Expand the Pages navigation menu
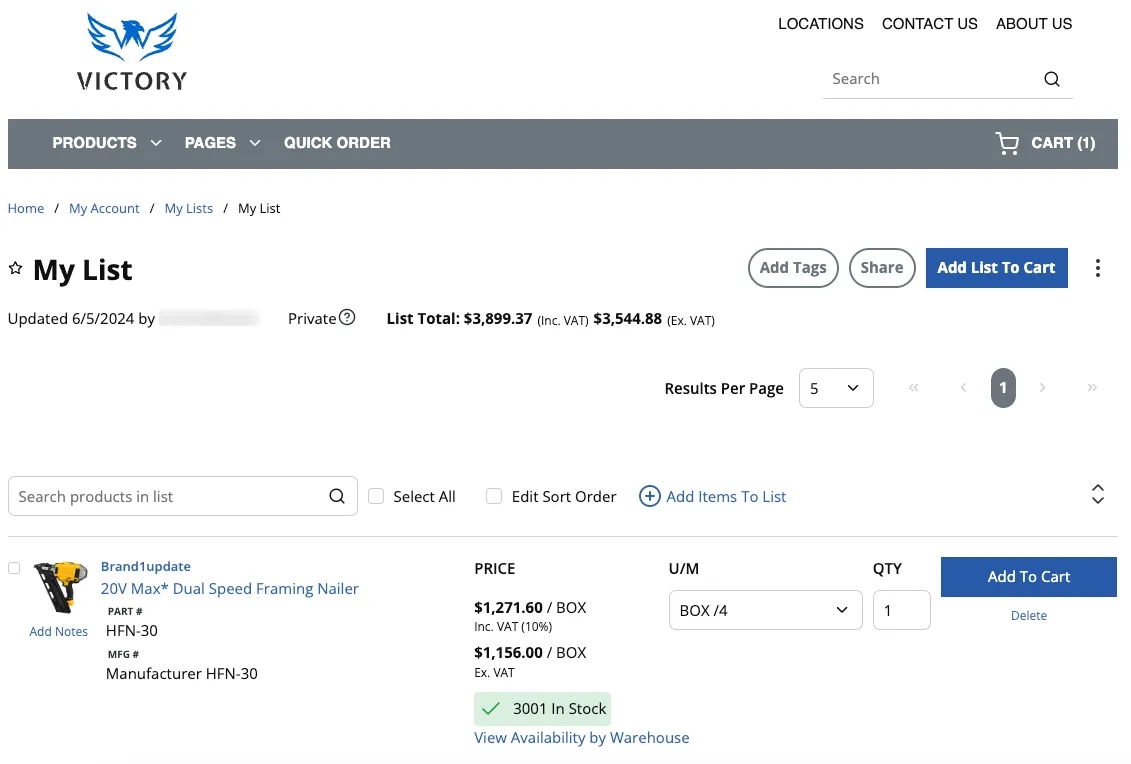Viewport: 1131px width, 764px height. click(222, 143)
